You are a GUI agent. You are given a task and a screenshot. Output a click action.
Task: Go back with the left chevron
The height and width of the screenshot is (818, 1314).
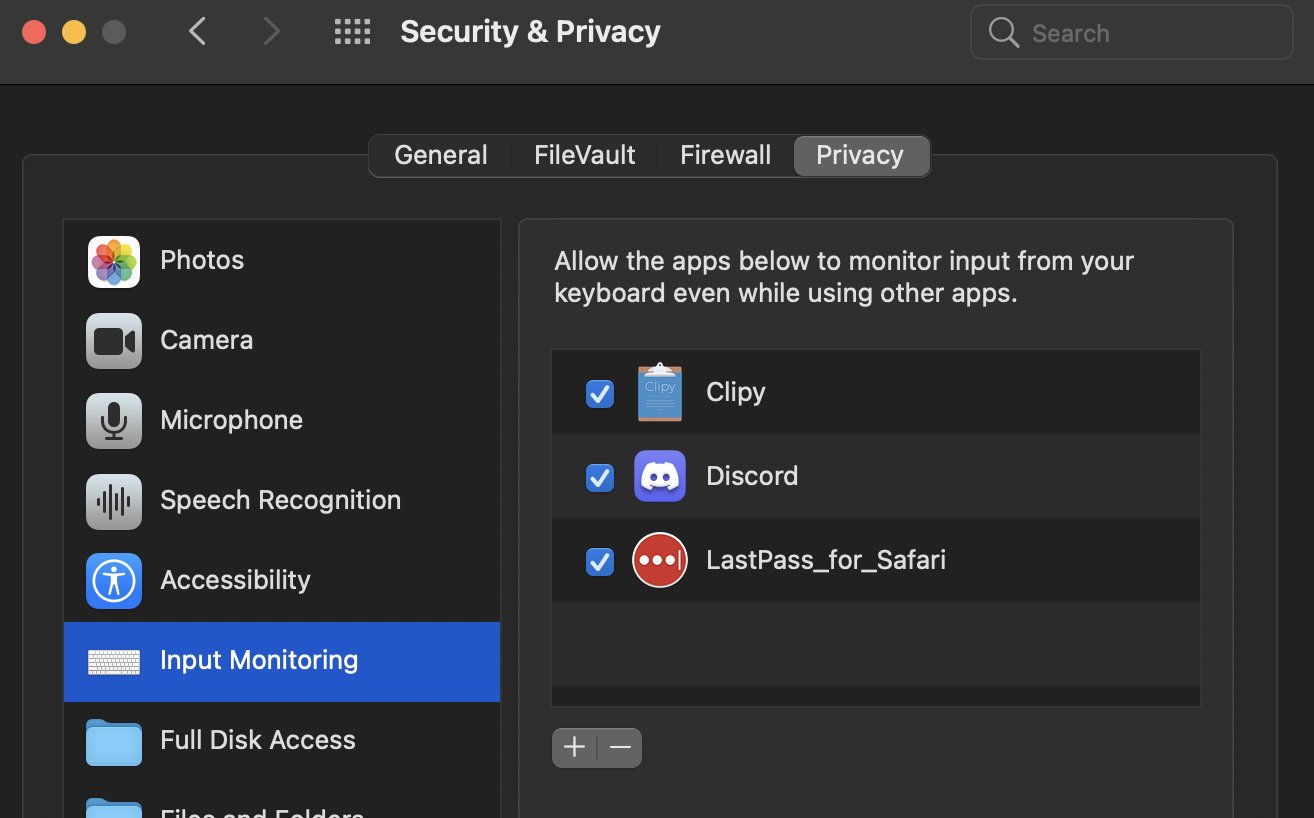tap(198, 32)
